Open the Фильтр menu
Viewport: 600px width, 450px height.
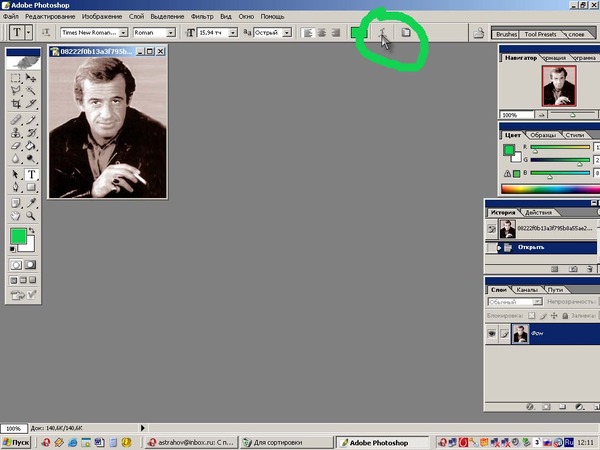pos(202,16)
